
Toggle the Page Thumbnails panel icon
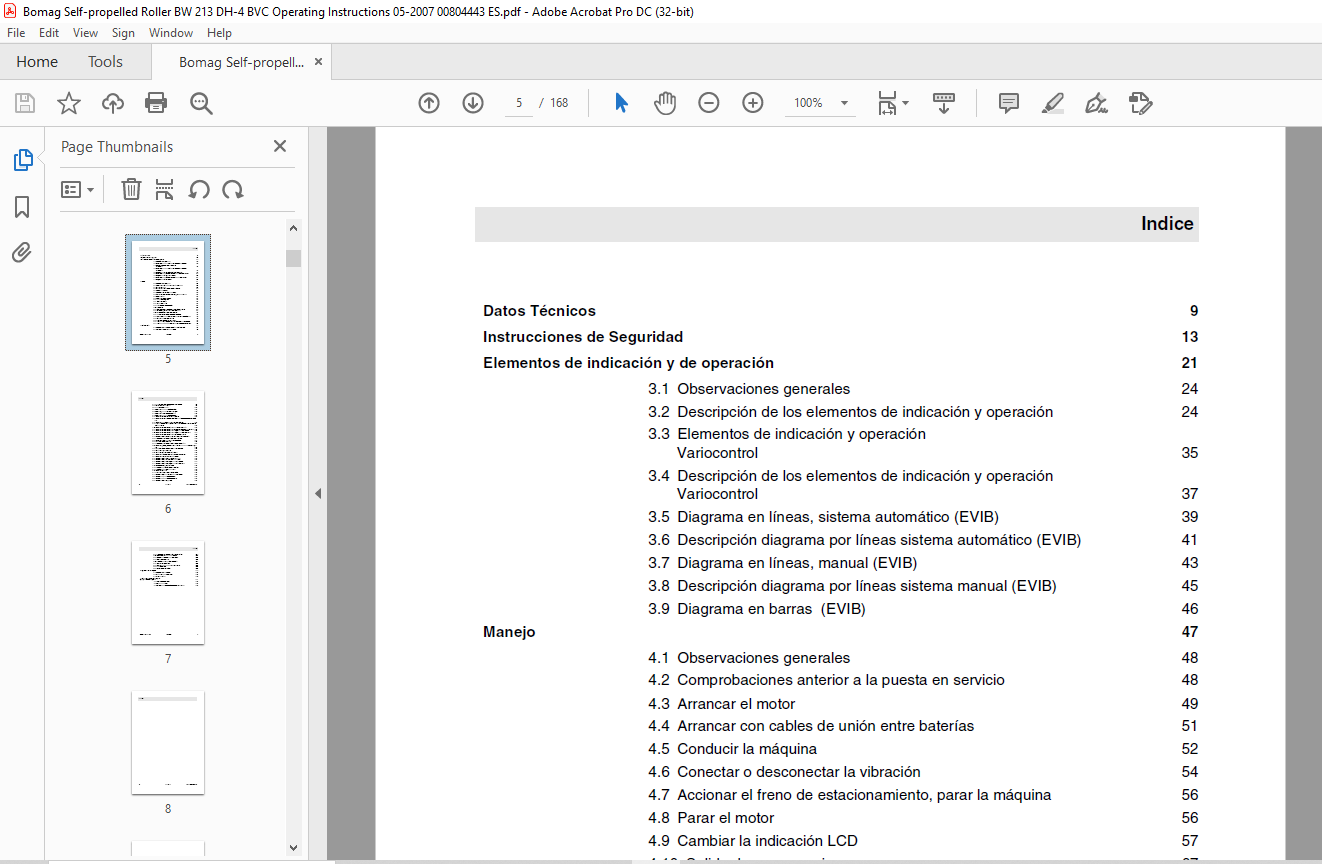click(22, 160)
